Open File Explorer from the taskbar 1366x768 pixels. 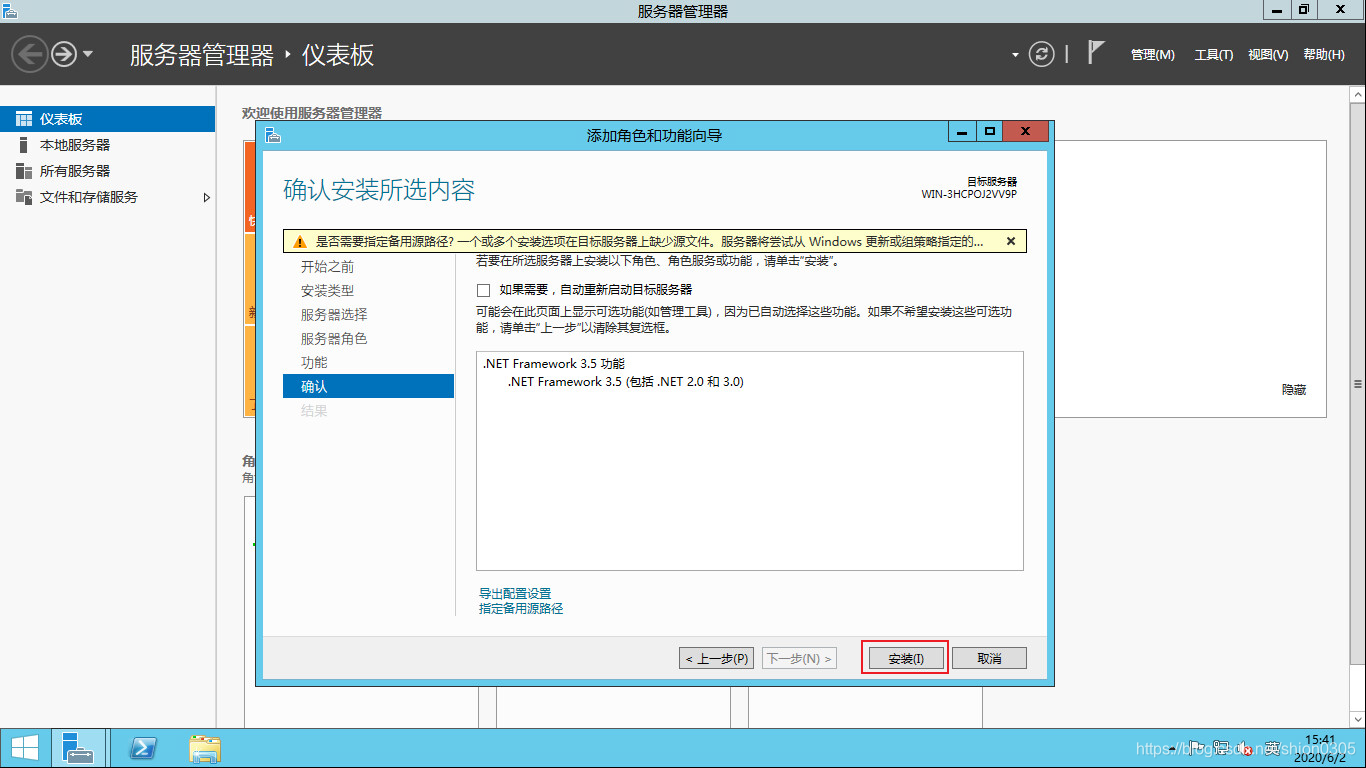(205, 748)
